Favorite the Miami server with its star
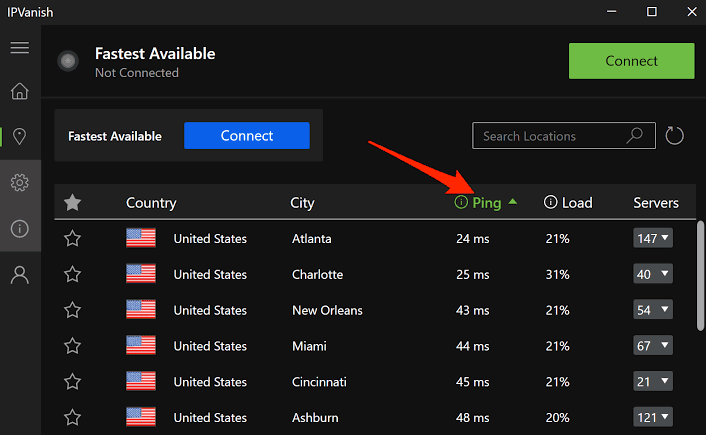Image resolution: width=706 pixels, height=435 pixels. coord(72,346)
